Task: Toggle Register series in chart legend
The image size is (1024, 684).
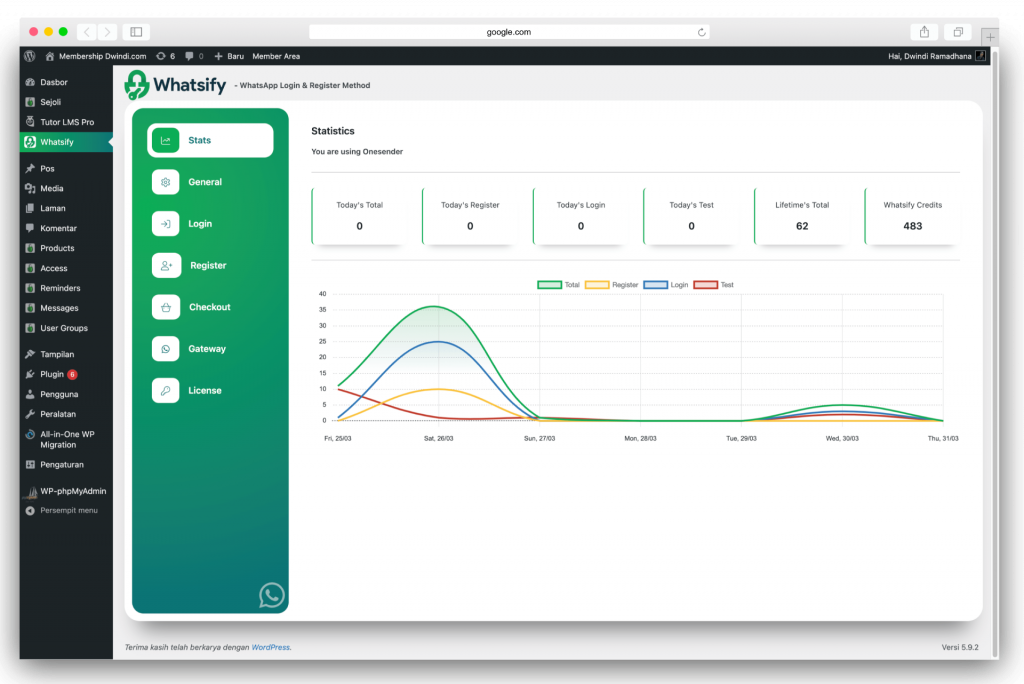Action: pyautogui.click(x=596, y=285)
